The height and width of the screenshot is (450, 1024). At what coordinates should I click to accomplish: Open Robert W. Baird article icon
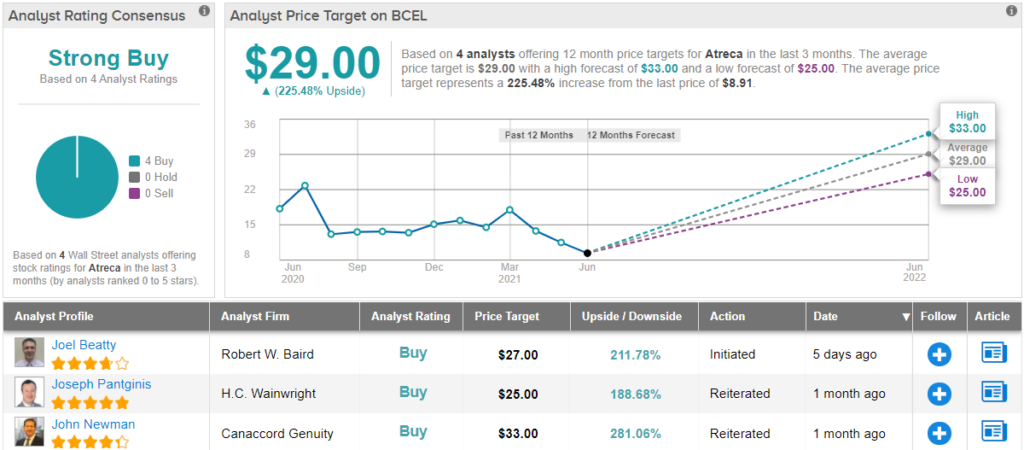(994, 353)
